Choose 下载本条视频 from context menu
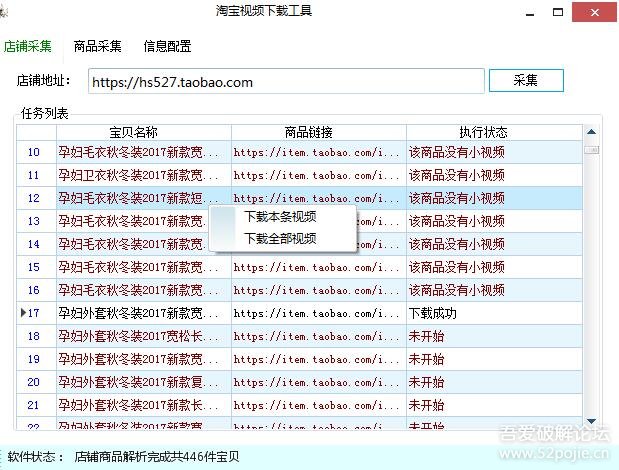The image size is (619, 470). [280, 217]
